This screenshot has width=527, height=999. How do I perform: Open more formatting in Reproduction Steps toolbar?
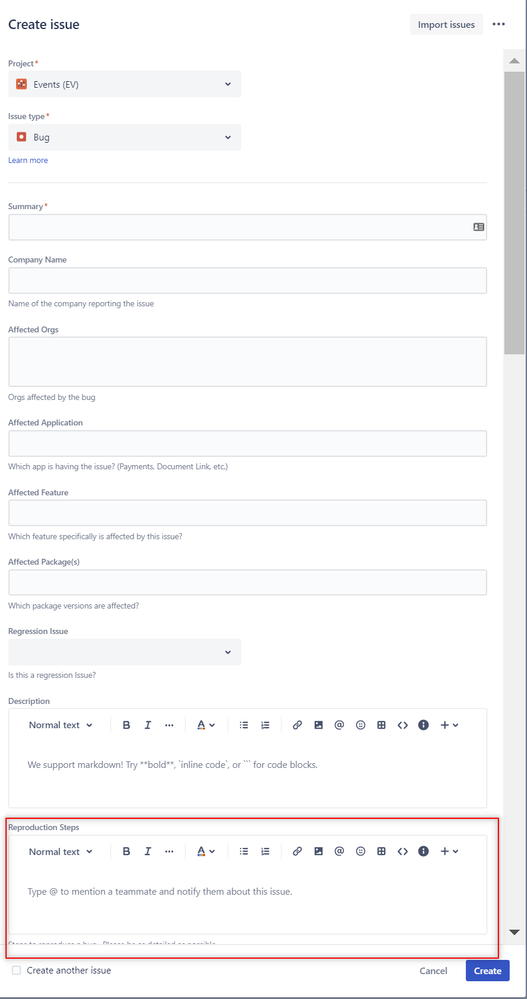click(x=169, y=851)
